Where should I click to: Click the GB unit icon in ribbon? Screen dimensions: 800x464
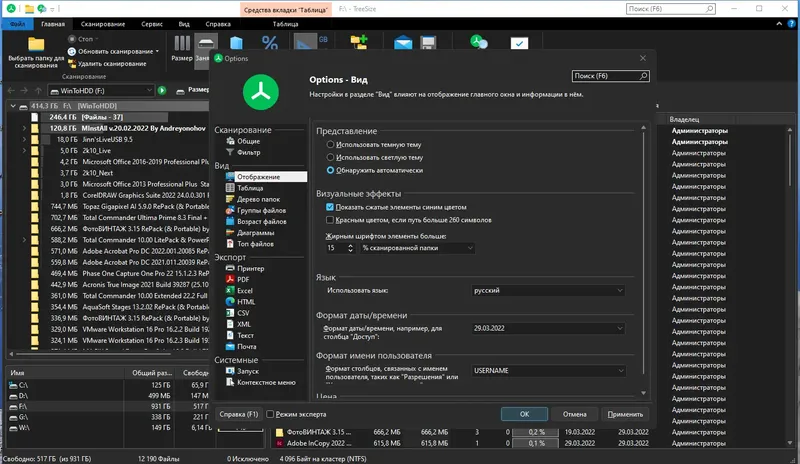(323, 39)
